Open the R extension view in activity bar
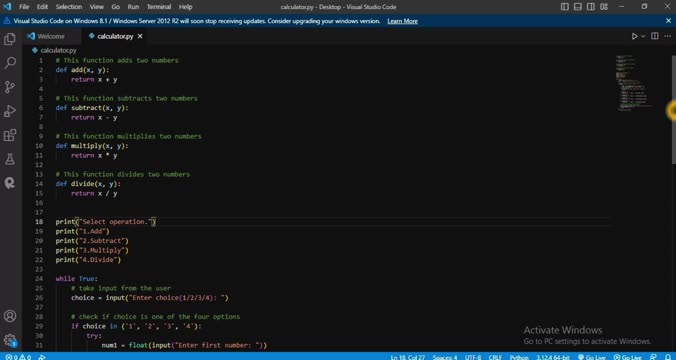The height and width of the screenshot is (360, 676). (9, 183)
